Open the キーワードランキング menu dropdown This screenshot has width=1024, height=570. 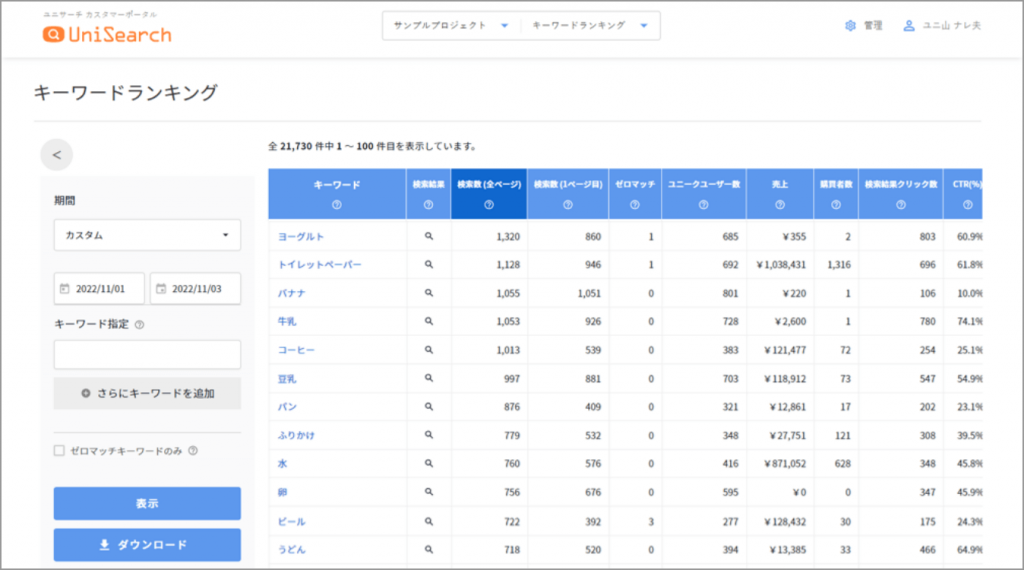[590, 26]
